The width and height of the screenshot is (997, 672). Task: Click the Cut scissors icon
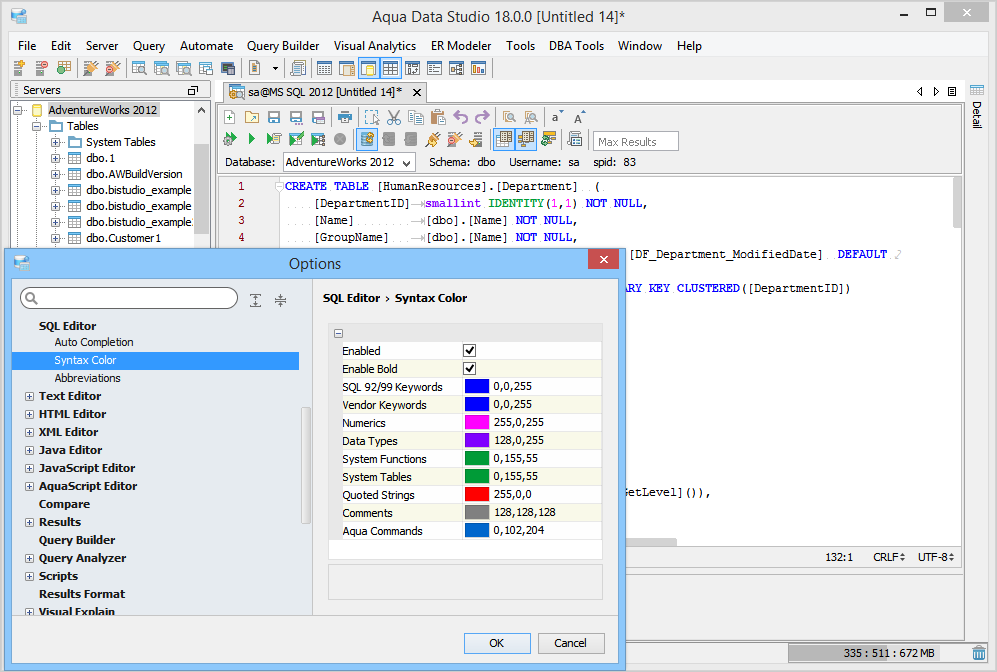[x=394, y=118]
